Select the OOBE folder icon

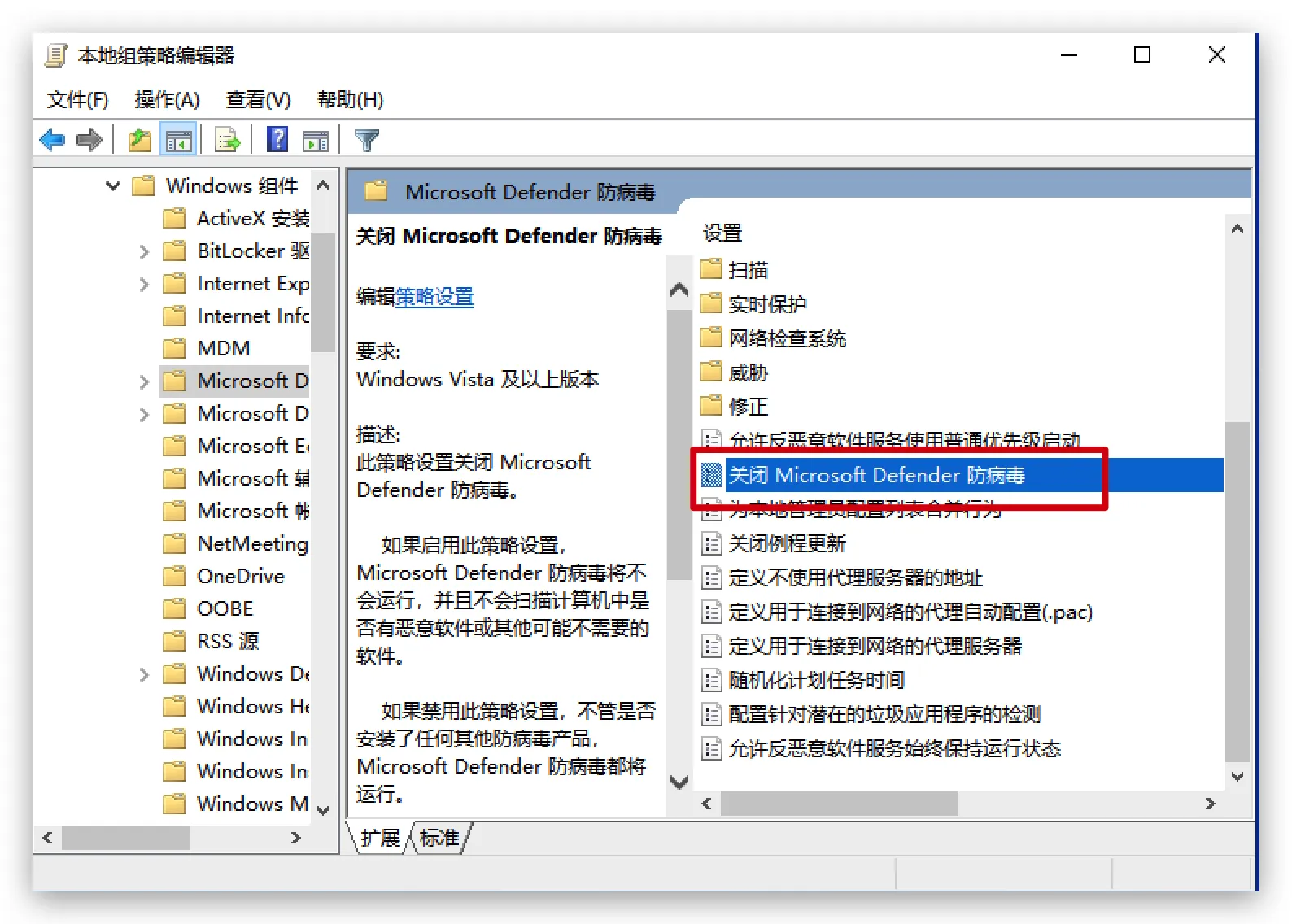click(x=174, y=609)
